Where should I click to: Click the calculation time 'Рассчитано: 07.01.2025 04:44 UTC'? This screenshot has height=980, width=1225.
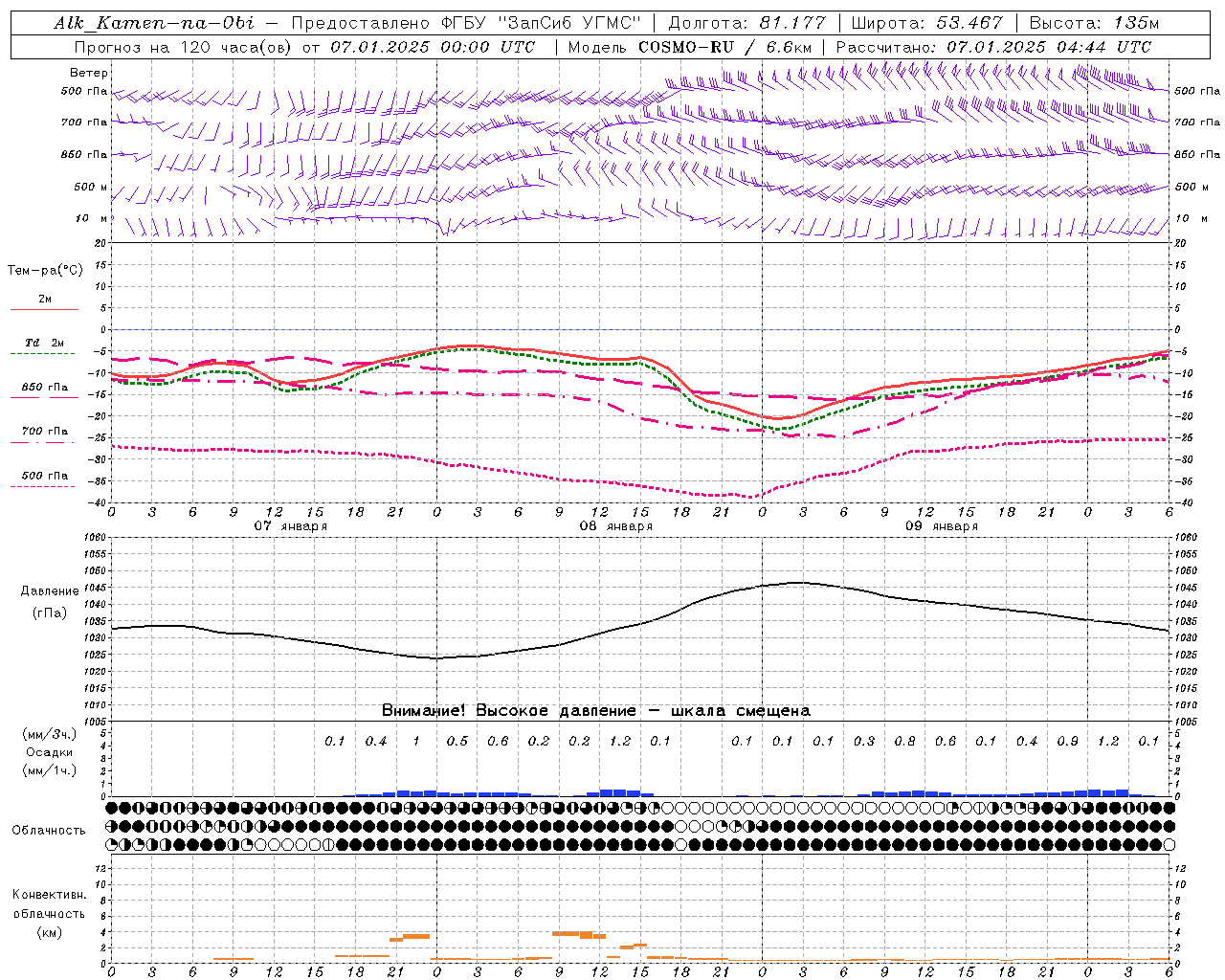(x=993, y=47)
